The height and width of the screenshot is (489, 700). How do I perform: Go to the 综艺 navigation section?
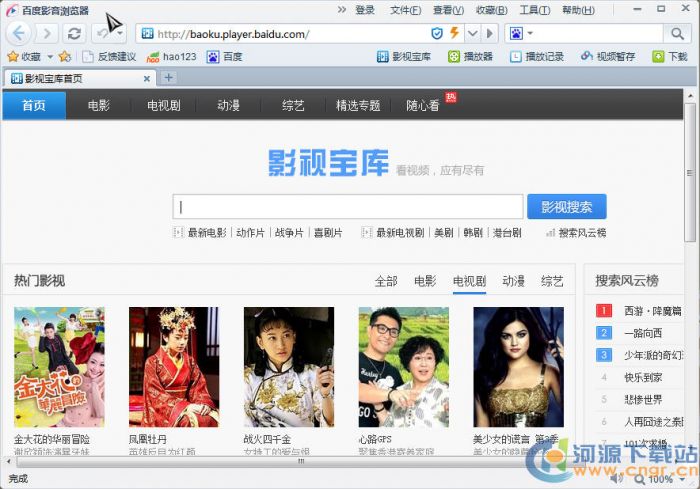pos(293,105)
